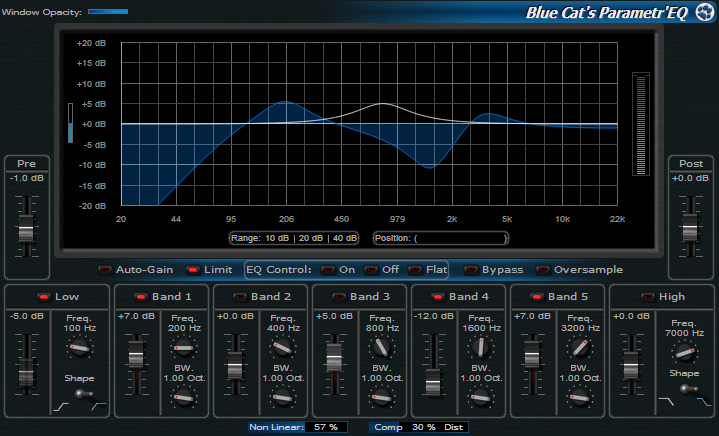Click the EQ curve graph display
The width and height of the screenshot is (719, 436).
pyautogui.click(x=369, y=124)
